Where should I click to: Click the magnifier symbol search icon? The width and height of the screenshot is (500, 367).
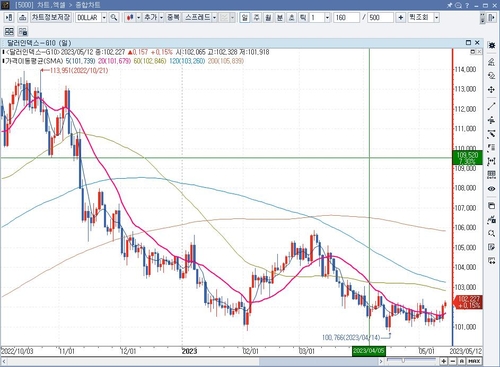114,17
